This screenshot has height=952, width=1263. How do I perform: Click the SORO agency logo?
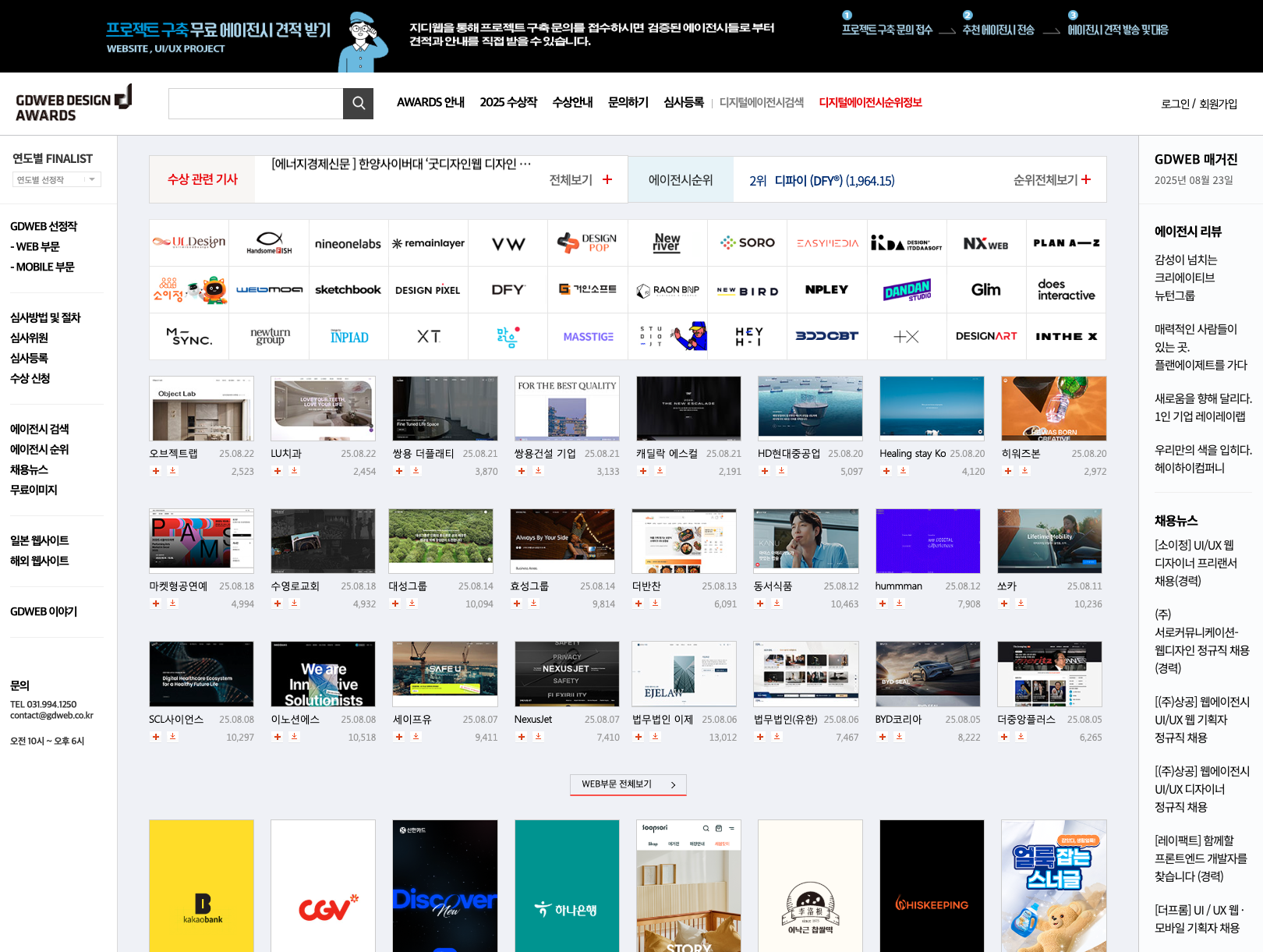pos(747,242)
